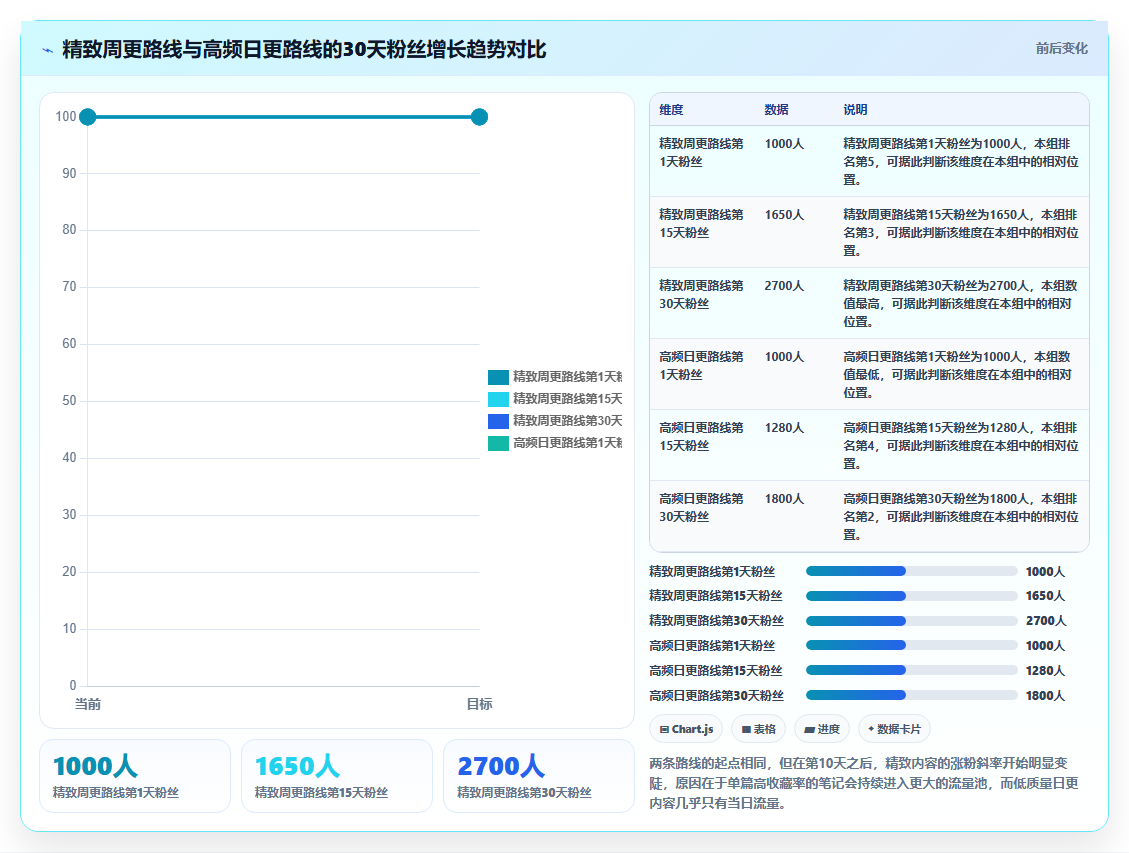
Task: Click the 1650人 value in table
Action: (784, 215)
